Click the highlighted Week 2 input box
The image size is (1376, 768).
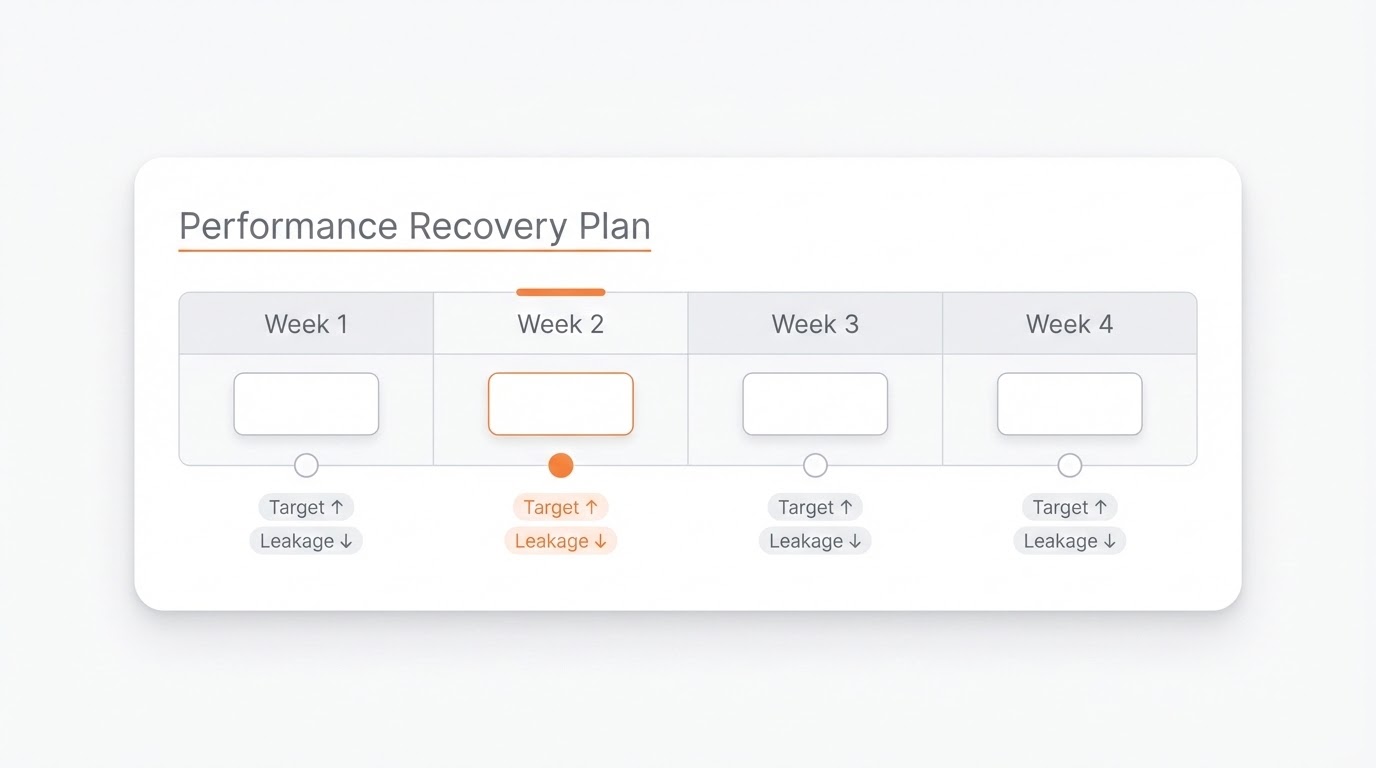(561, 404)
